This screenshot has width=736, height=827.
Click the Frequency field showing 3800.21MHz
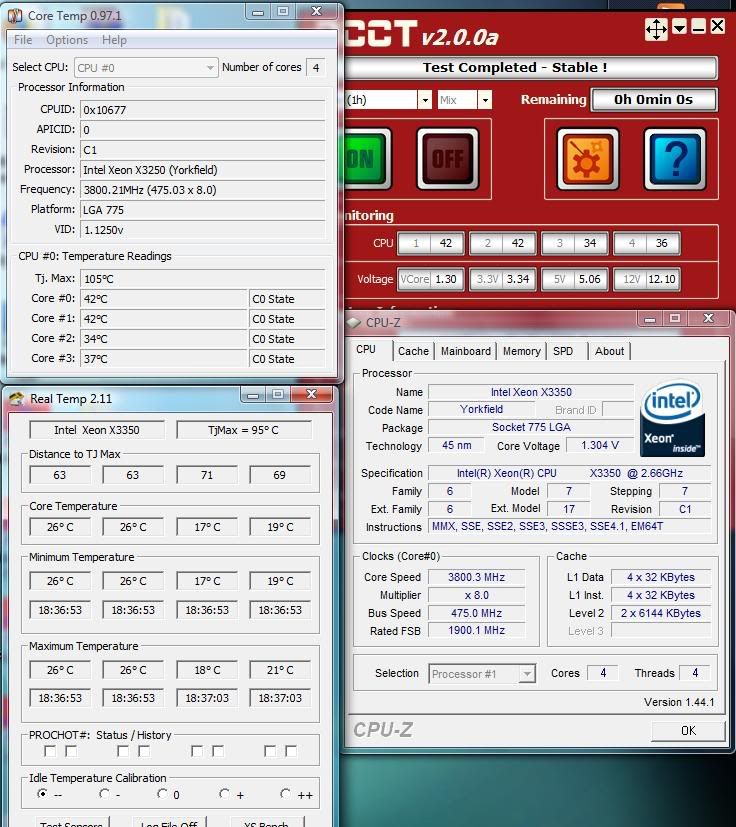(203, 190)
